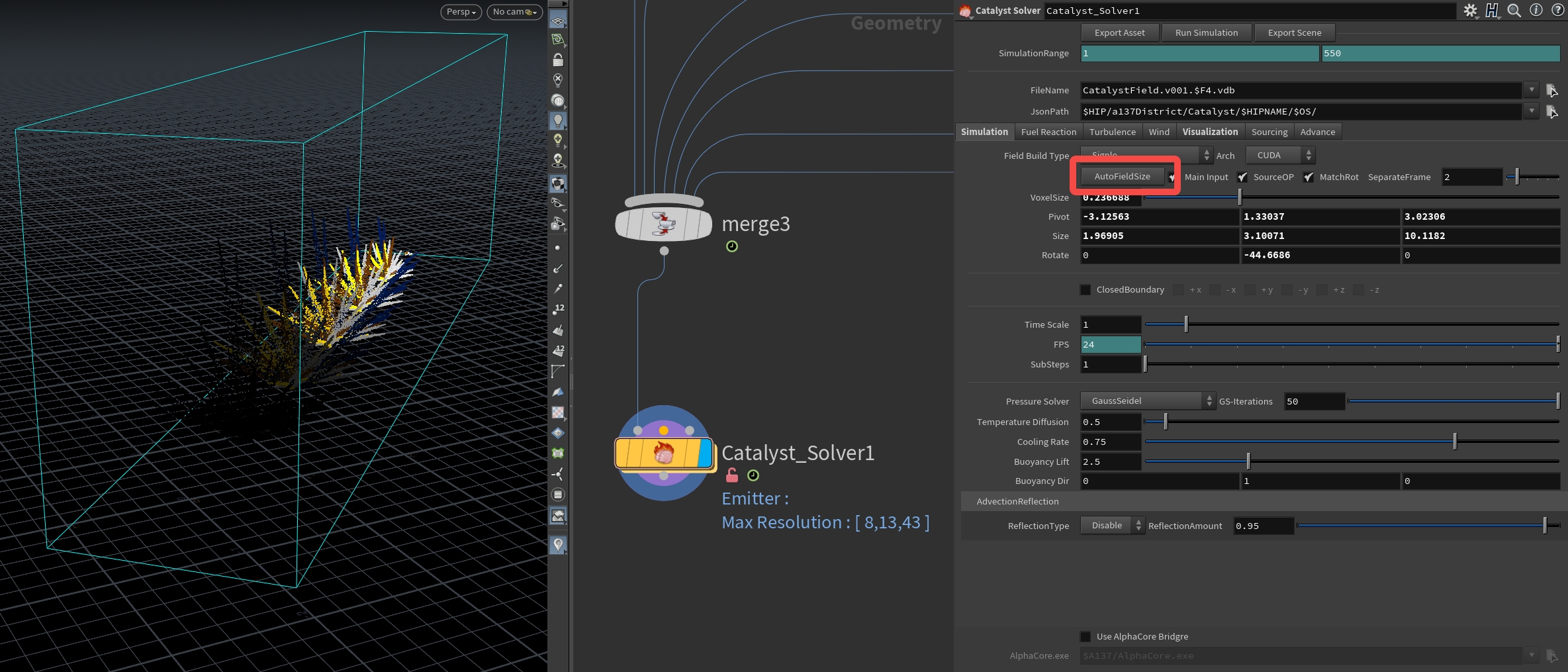The width and height of the screenshot is (1568, 672).
Task: Select the high quality lighting bulb icon
Action: [558, 140]
